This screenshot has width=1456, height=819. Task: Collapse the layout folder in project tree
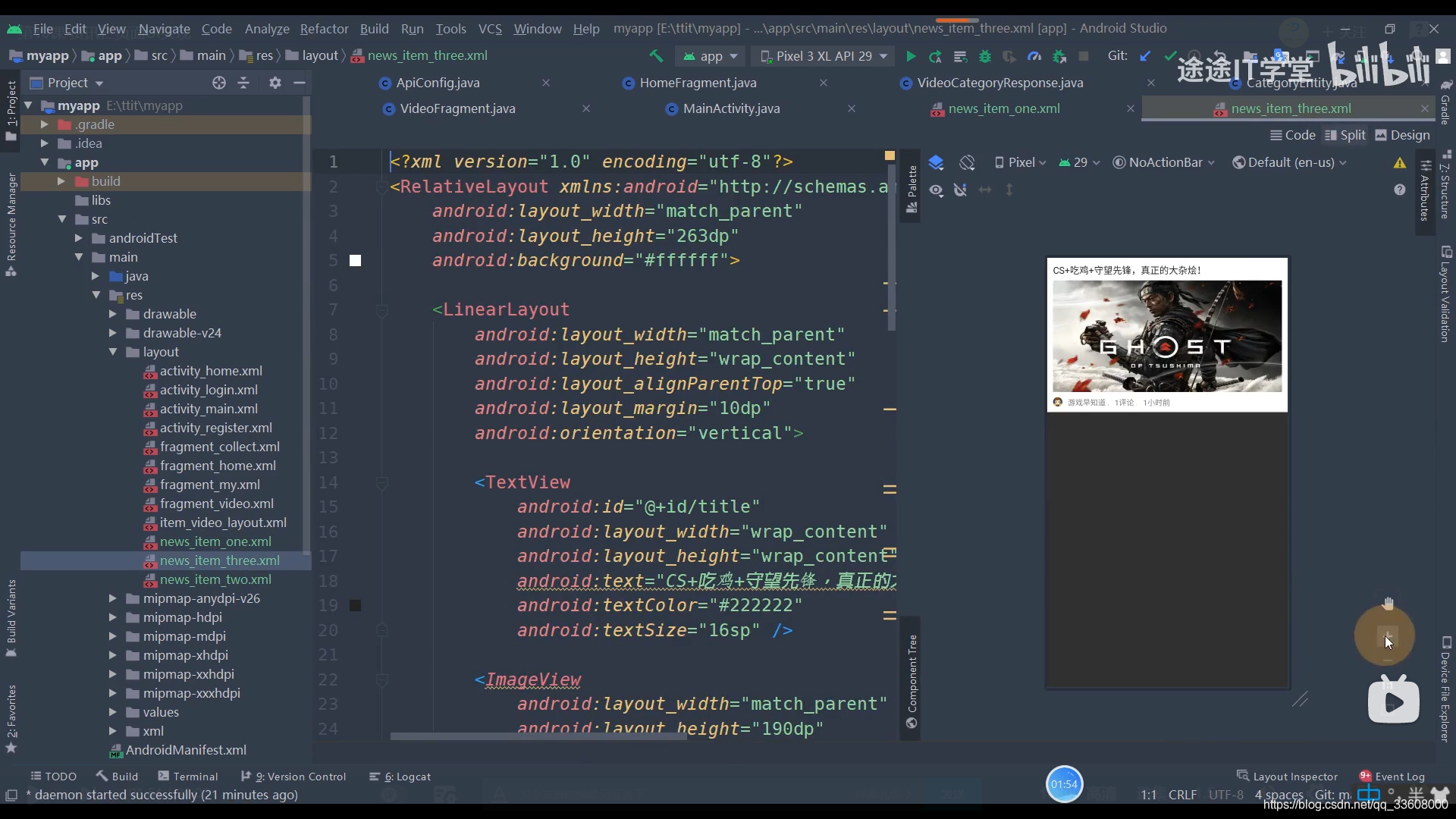tap(112, 352)
